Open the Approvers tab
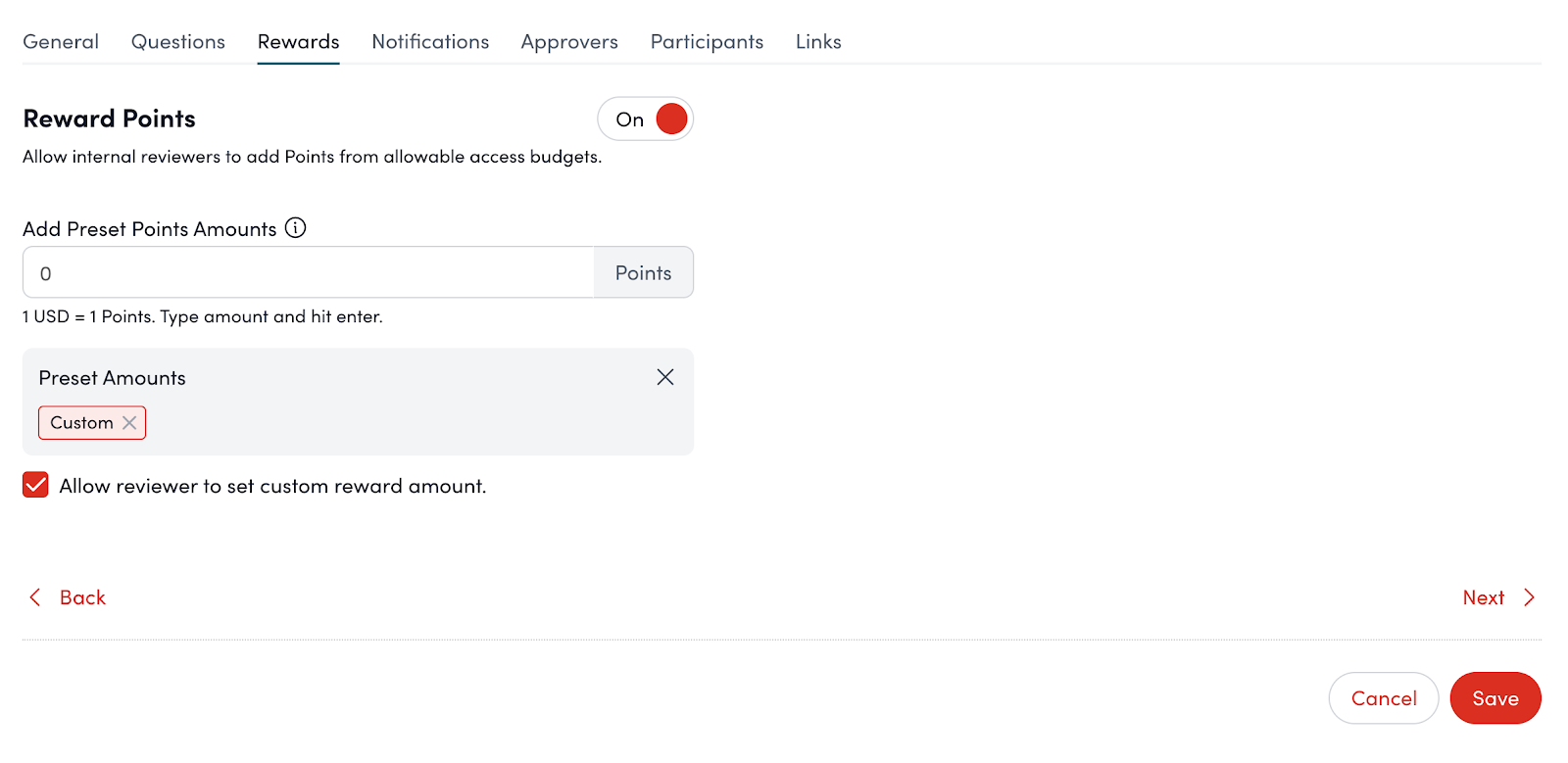 tap(569, 42)
